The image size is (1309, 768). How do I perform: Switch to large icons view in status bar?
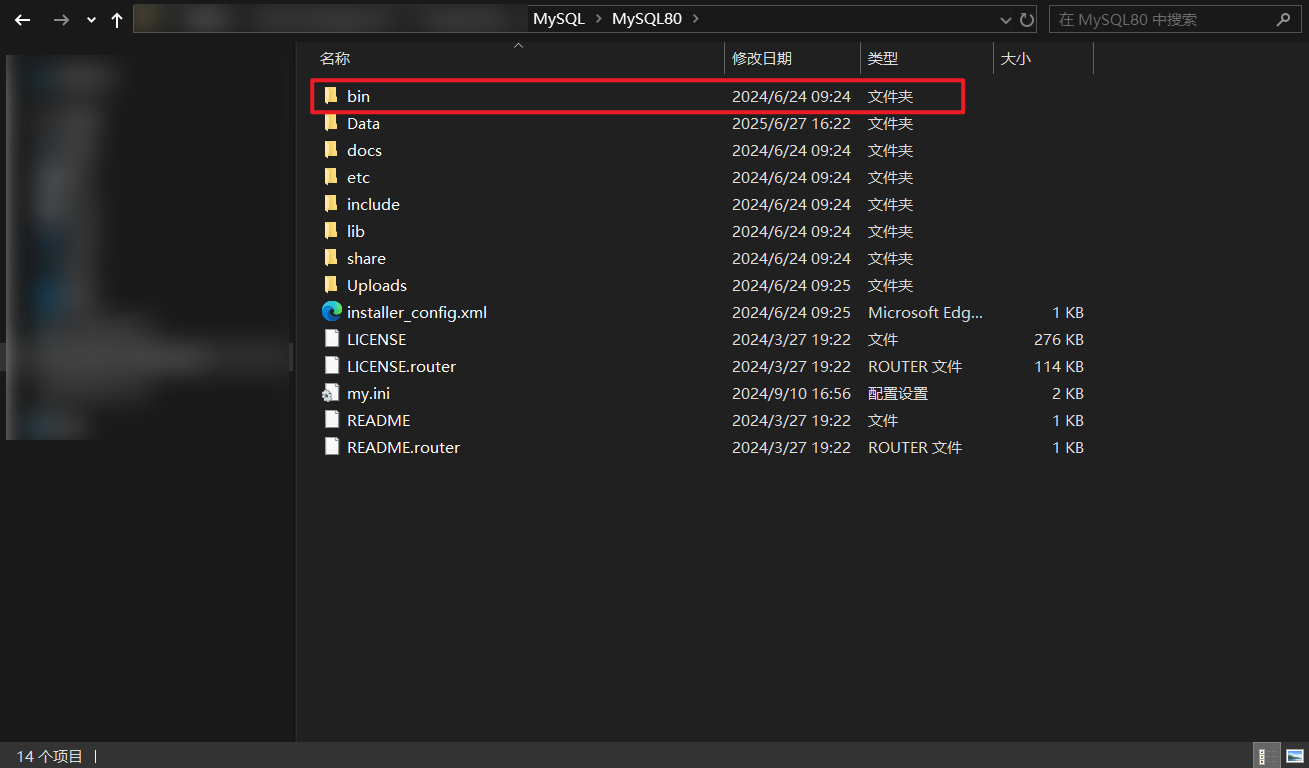1294,756
